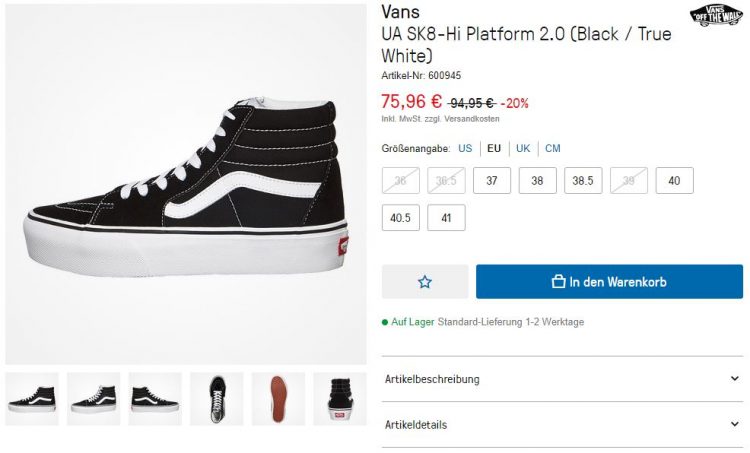This screenshot has height=453, width=750.
Task: Add shoe via In den Warenkorb button
Action: click(609, 282)
